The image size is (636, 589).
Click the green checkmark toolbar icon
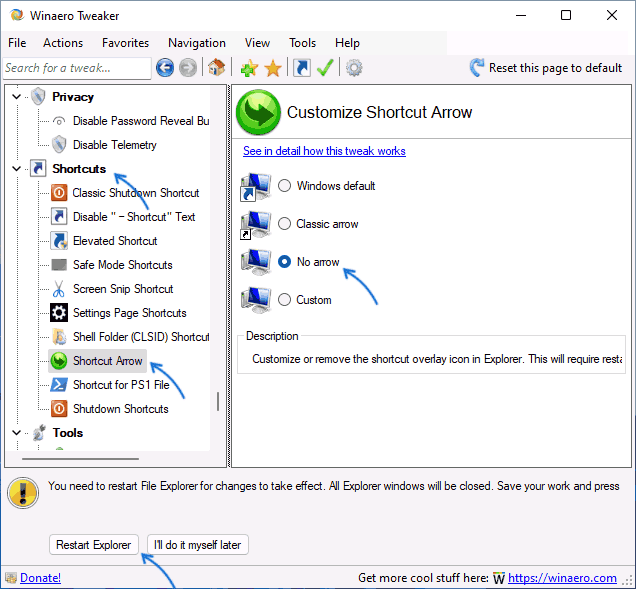click(x=325, y=68)
